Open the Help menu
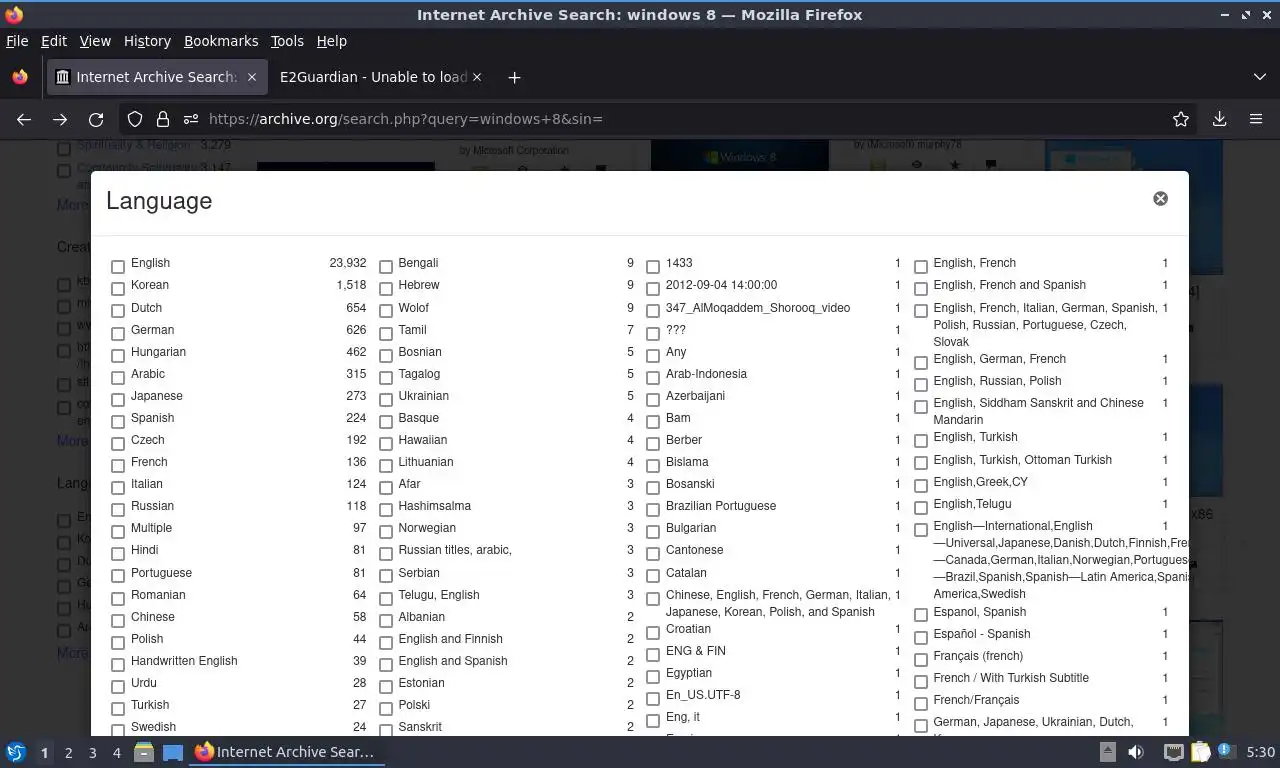1280x768 pixels. (331, 41)
